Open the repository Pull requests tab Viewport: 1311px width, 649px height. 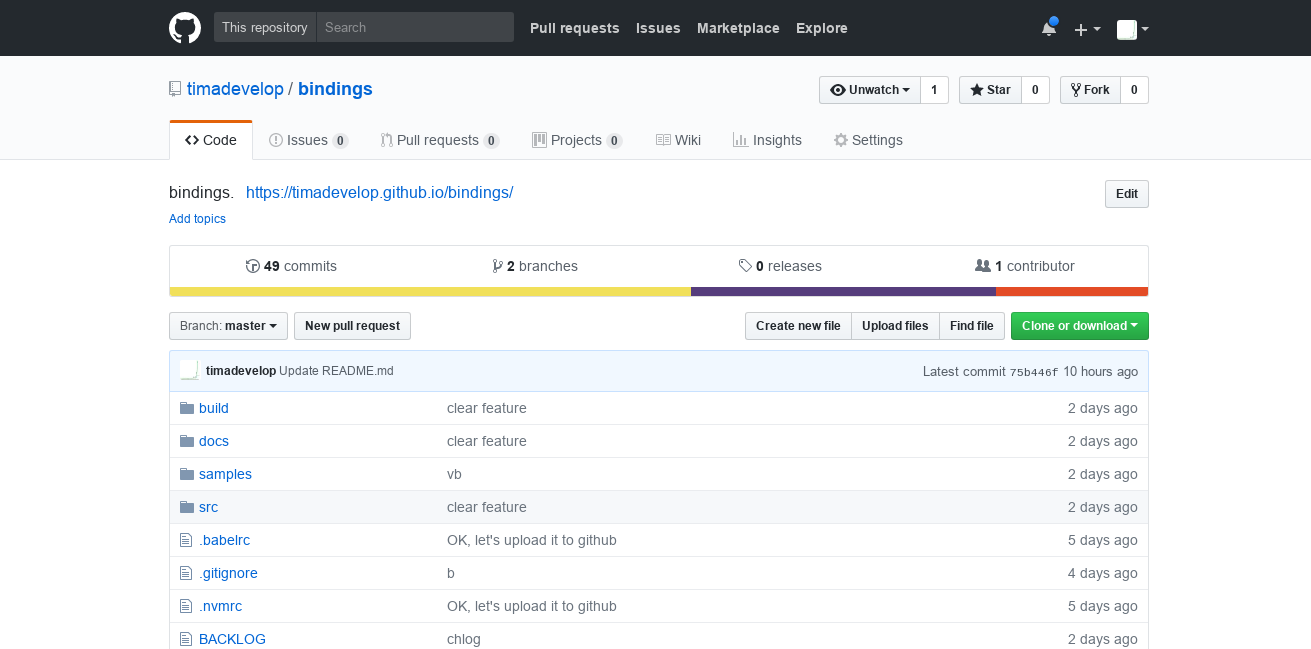click(x=439, y=140)
